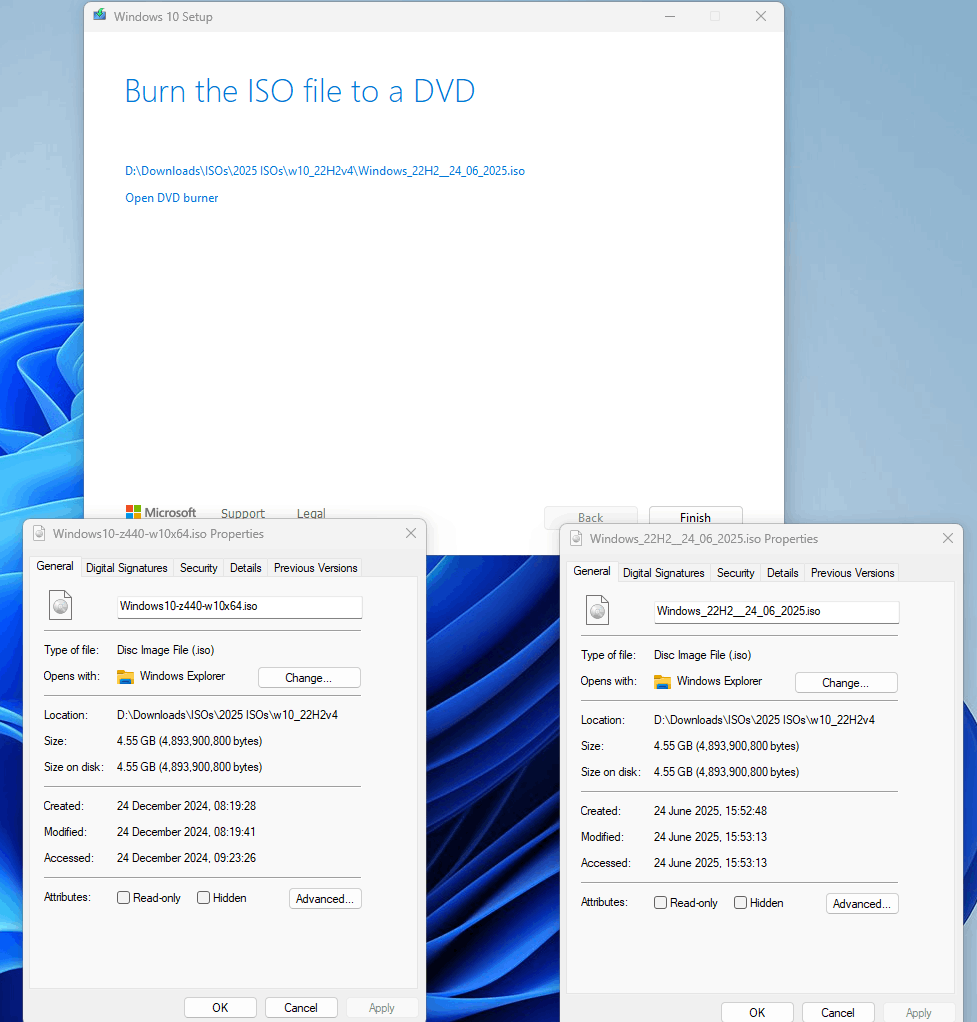Open Previous Versions tab in Windows10-z440 Properties
This screenshot has width=977, height=1022.
315,568
